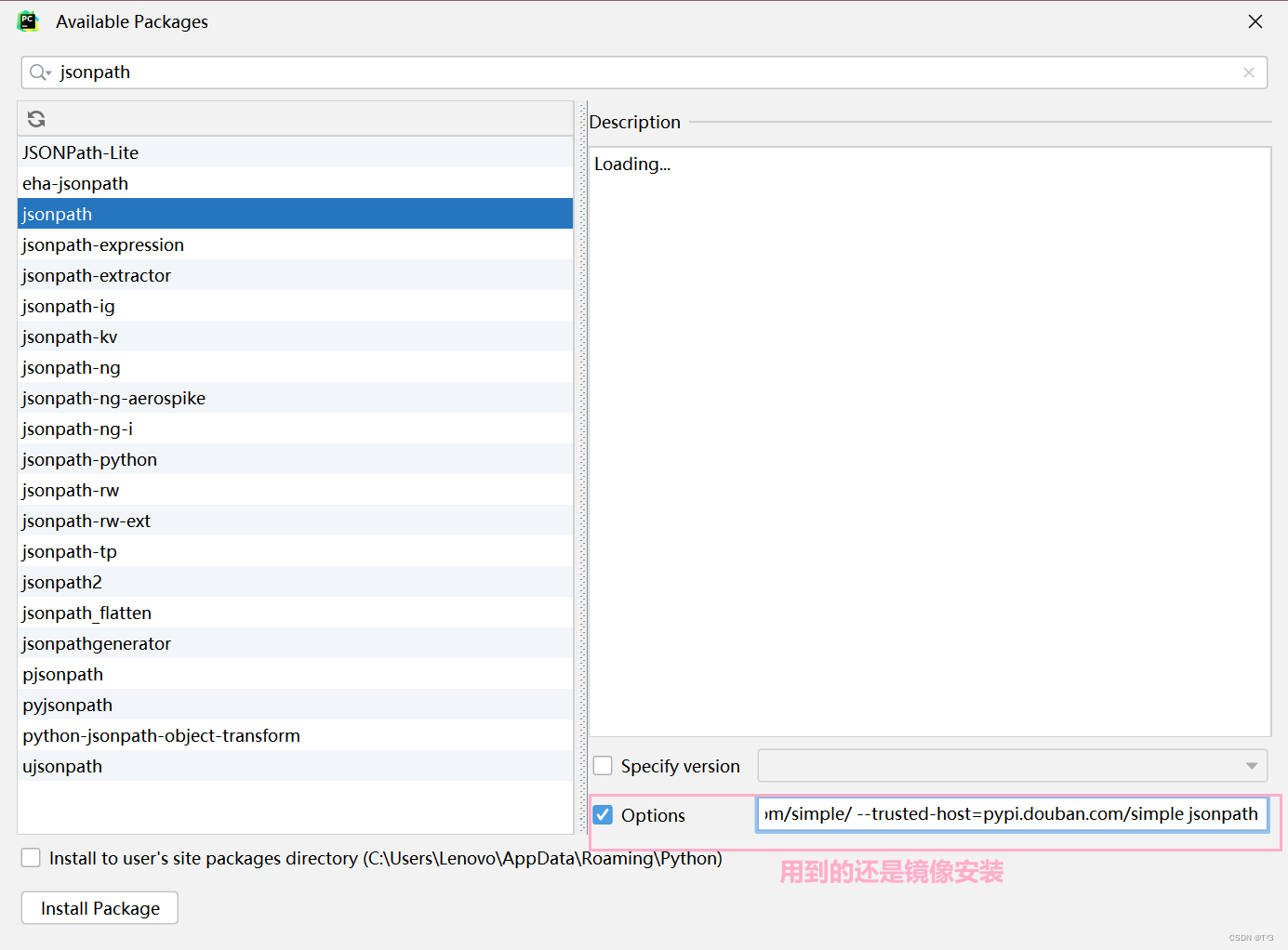
Task: Select jsonpath_flatten package
Action: [296, 613]
